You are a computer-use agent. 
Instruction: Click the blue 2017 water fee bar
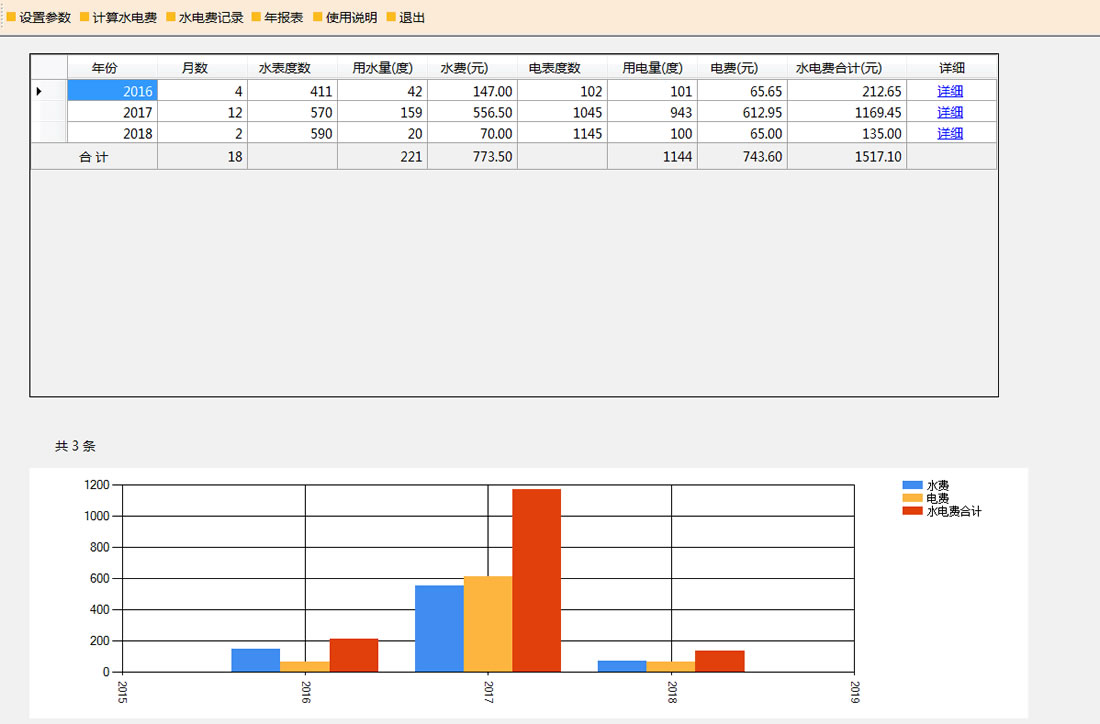439,629
